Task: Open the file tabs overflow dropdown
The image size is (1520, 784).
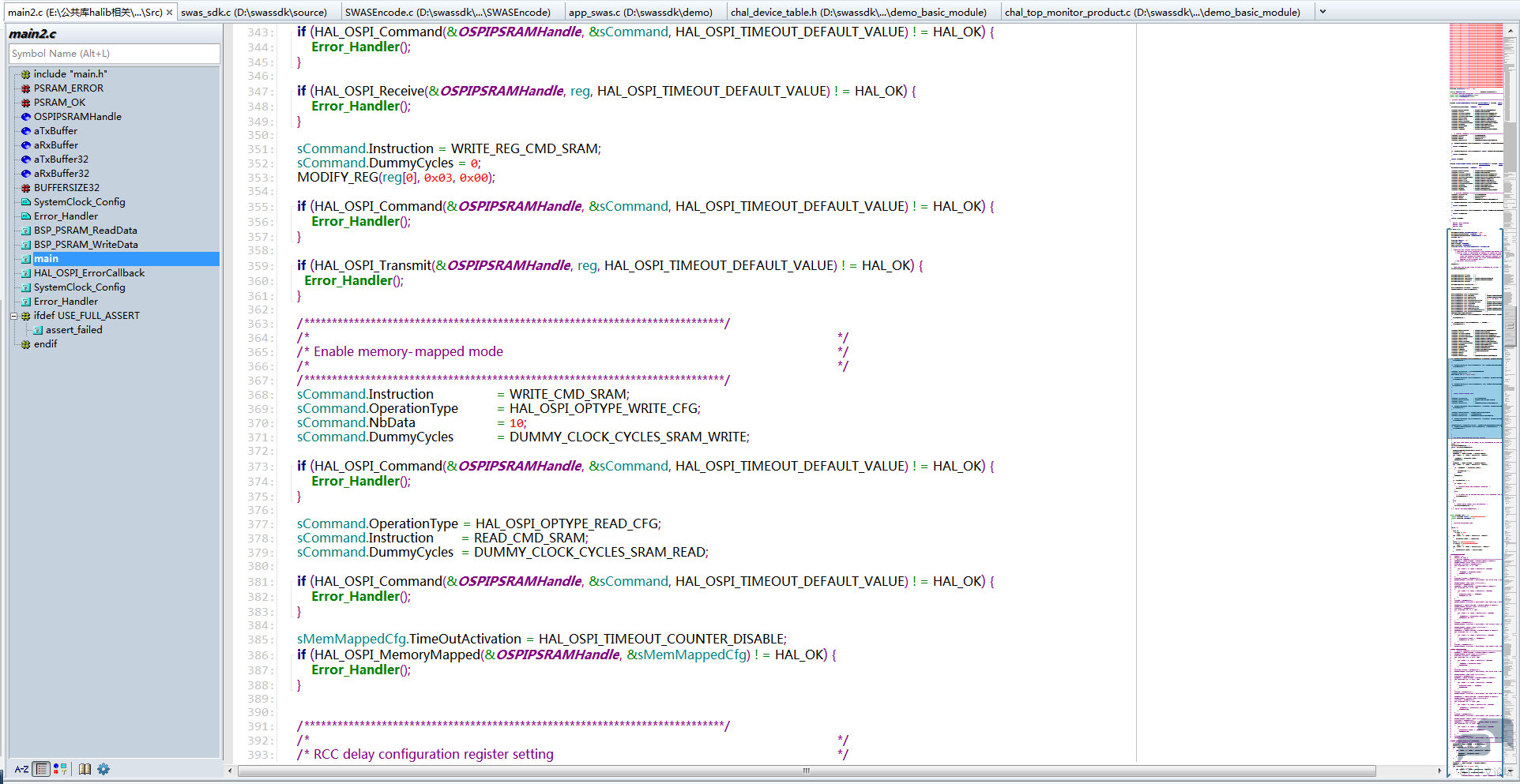Action: [1322, 12]
